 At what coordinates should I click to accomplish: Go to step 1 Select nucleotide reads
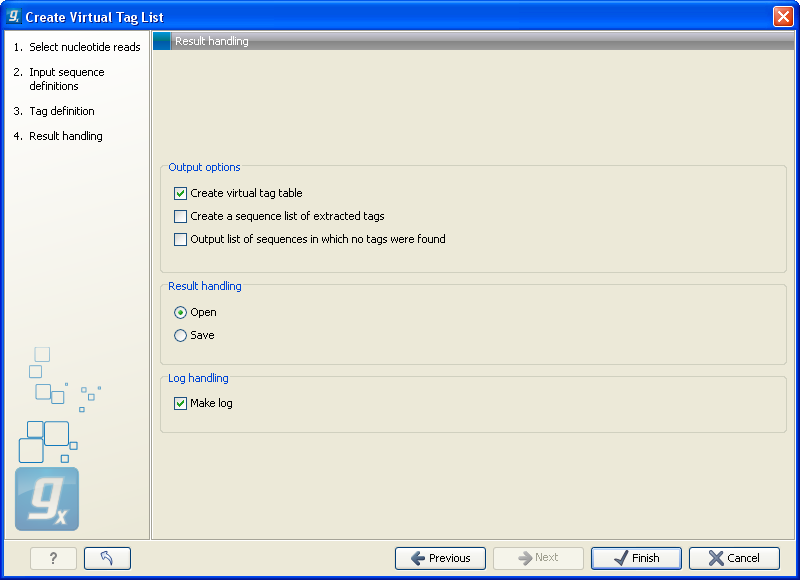84,47
